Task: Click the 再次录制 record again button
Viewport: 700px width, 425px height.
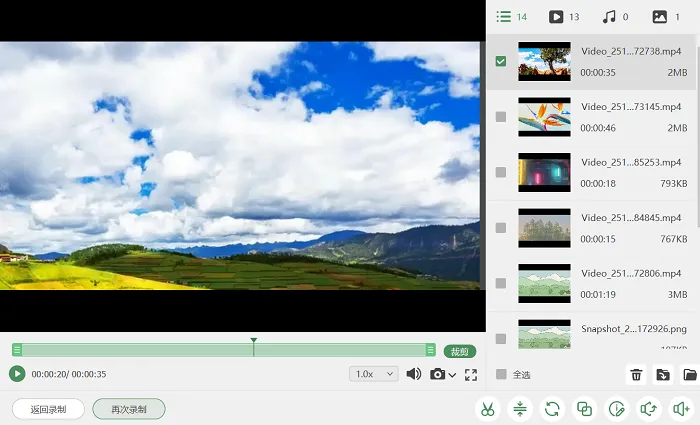Action: point(129,409)
